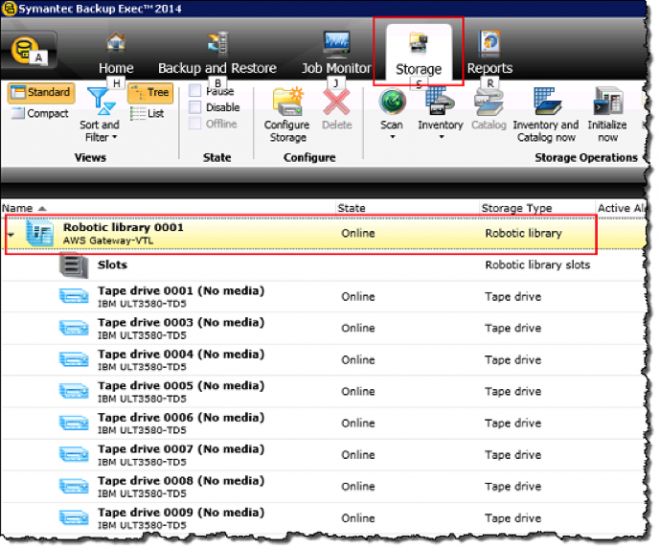Click the Robotic library 0001 icon
The height and width of the screenshot is (550, 660).
(40, 233)
